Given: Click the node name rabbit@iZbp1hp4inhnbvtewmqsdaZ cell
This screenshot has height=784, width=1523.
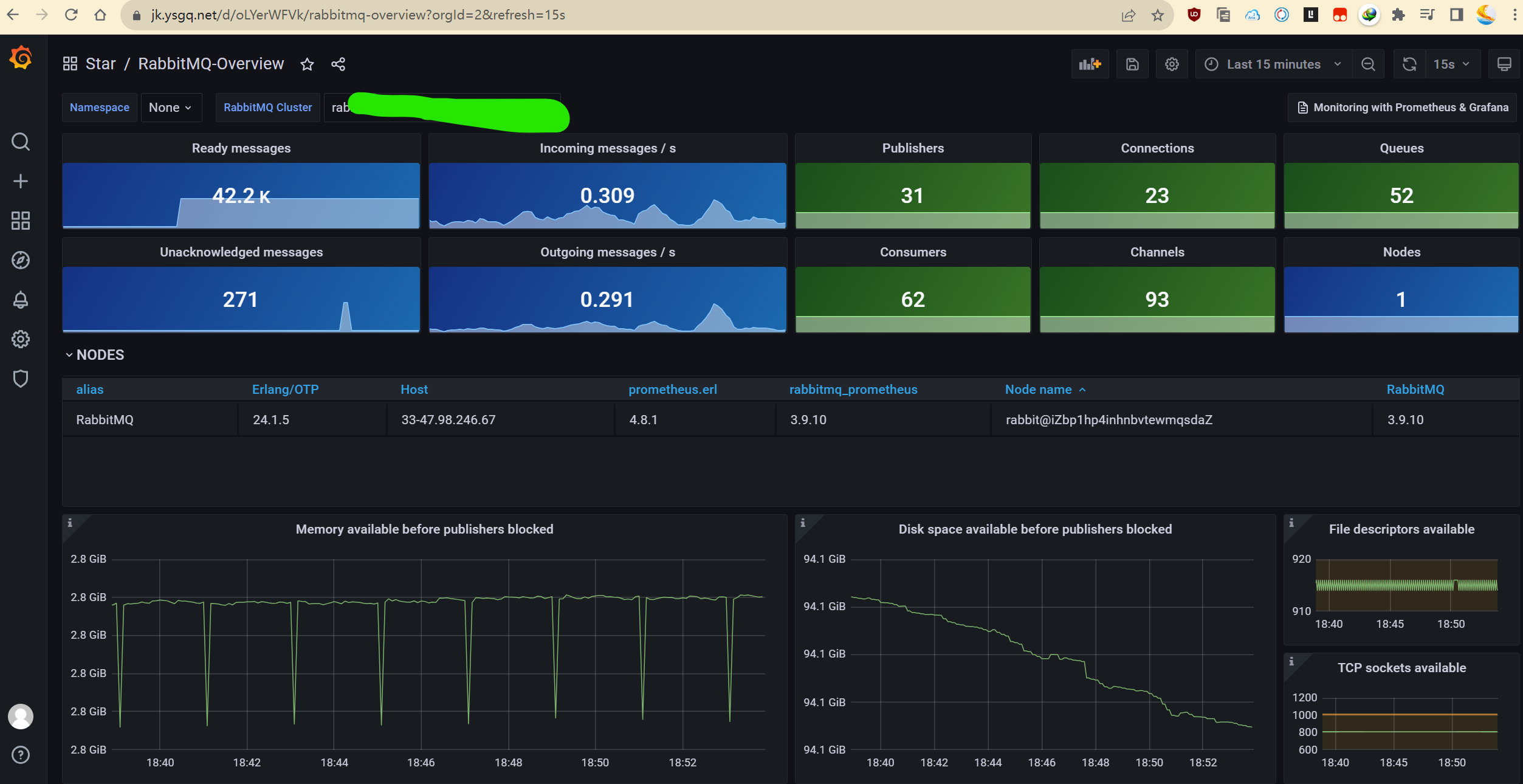Looking at the screenshot, I should click(x=1109, y=420).
